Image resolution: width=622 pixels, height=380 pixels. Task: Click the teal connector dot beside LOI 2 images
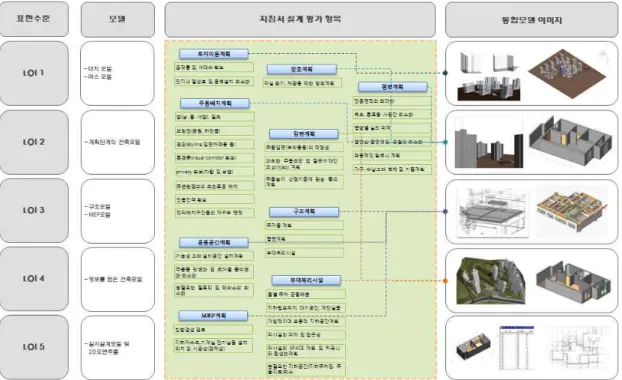tap(445, 142)
